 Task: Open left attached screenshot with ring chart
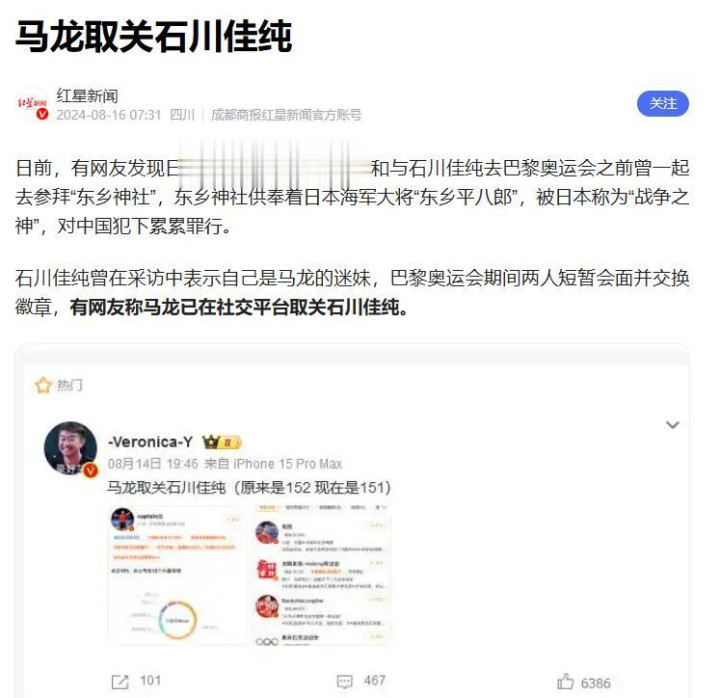(x=177, y=576)
